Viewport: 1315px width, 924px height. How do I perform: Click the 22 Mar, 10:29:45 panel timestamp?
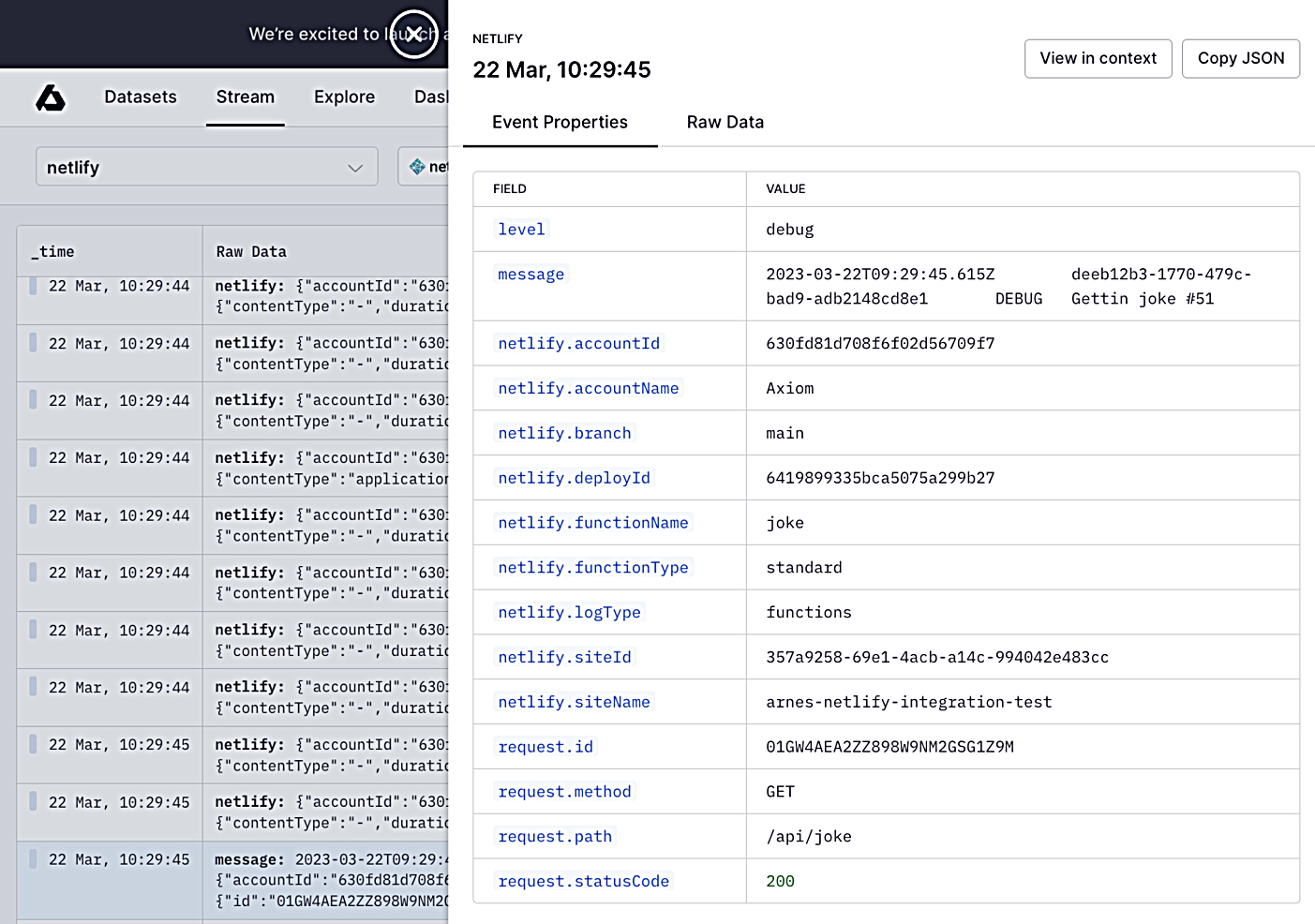(x=561, y=69)
